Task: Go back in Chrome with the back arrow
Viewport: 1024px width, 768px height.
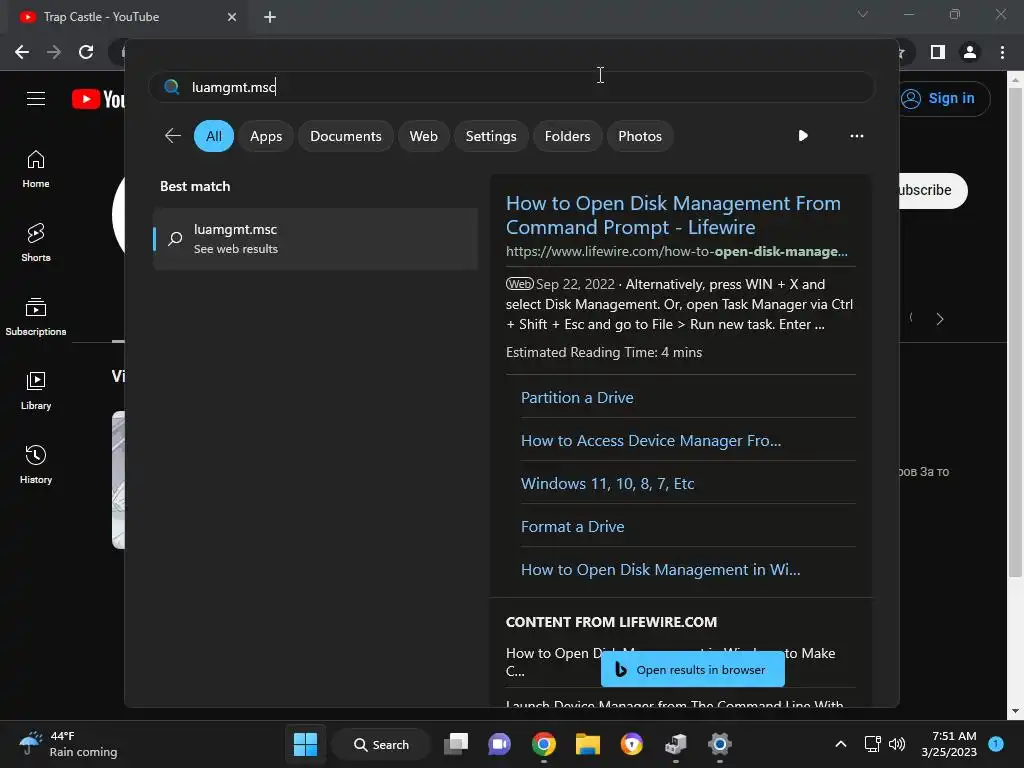Action: pyautogui.click(x=22, y=52)
